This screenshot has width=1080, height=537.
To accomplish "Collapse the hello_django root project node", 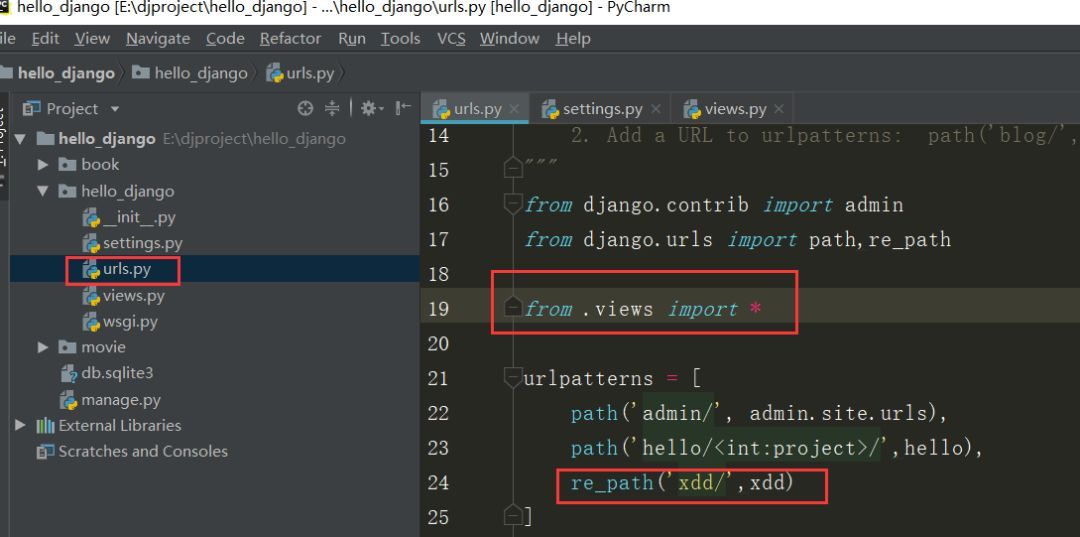I will 20,139.
